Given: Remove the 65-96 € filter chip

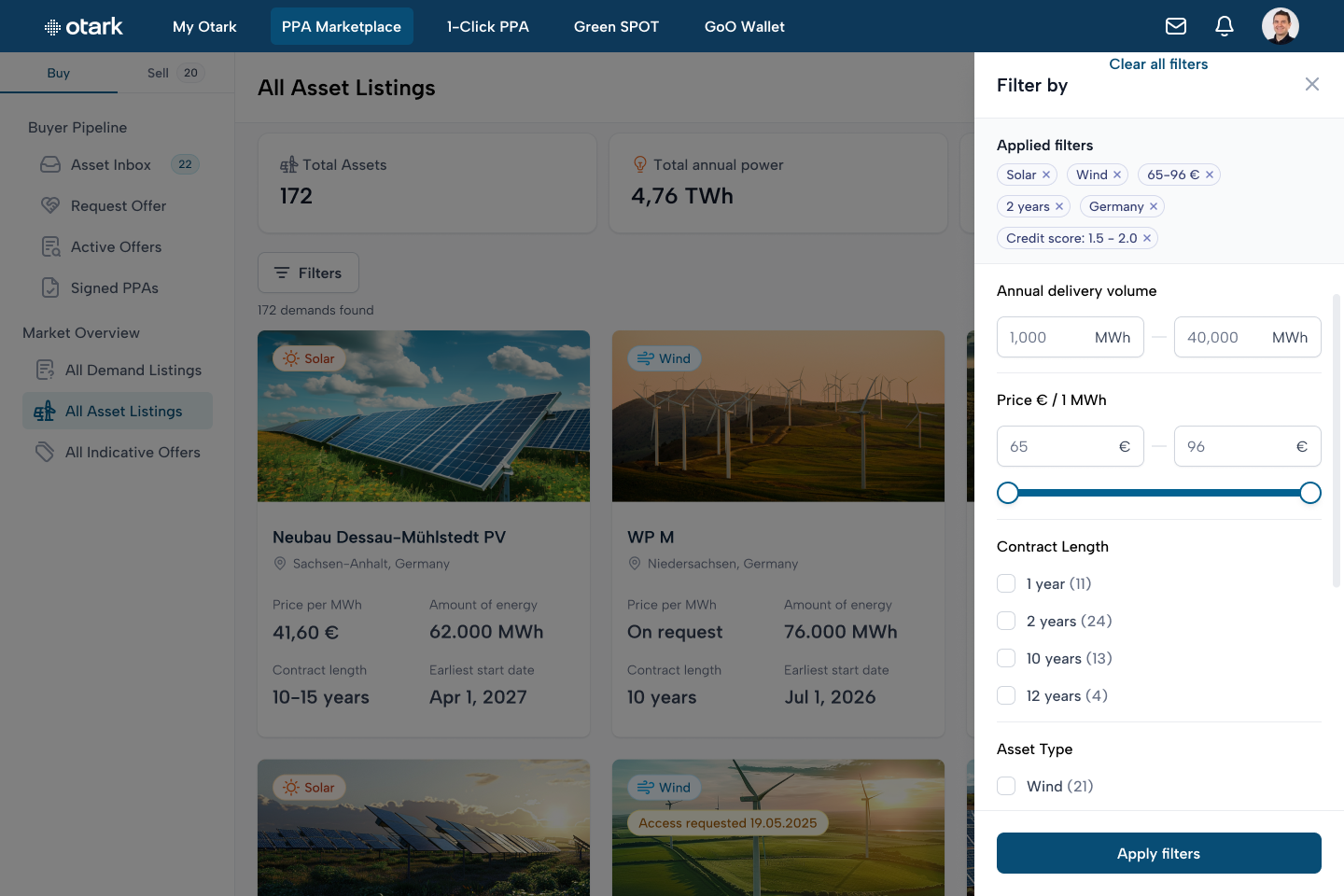Looking at the screenshot, I should pyautogui.click(x=1210, y=175).
